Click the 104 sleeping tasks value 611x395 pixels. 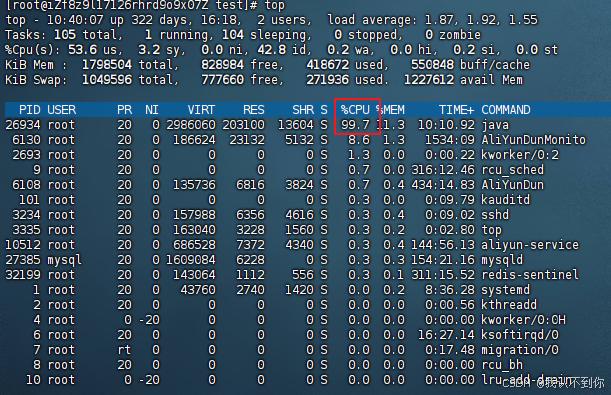(233, 35)
